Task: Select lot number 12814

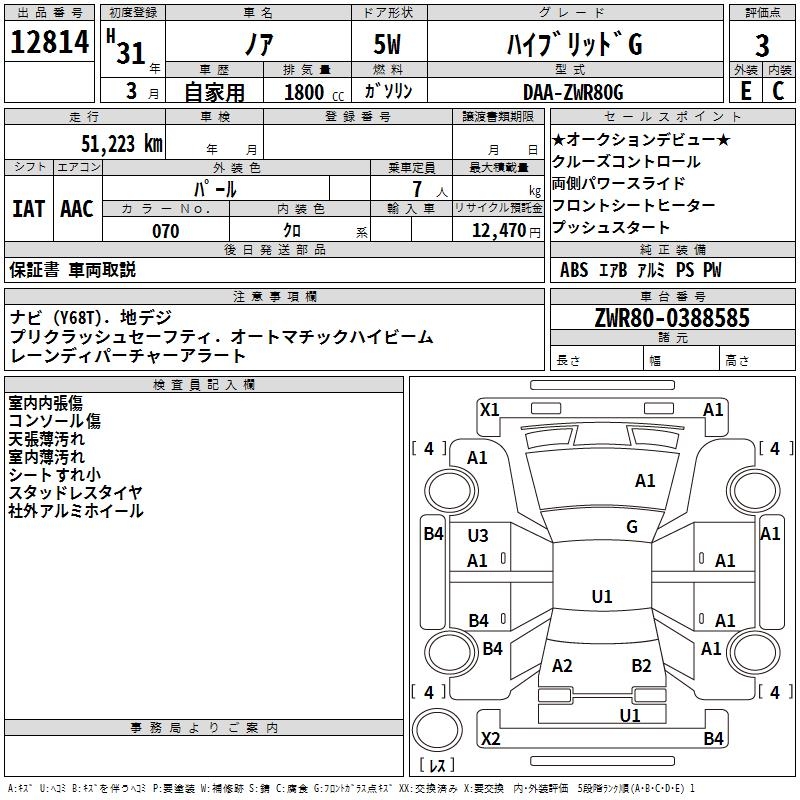Action: tap(49, 42)
